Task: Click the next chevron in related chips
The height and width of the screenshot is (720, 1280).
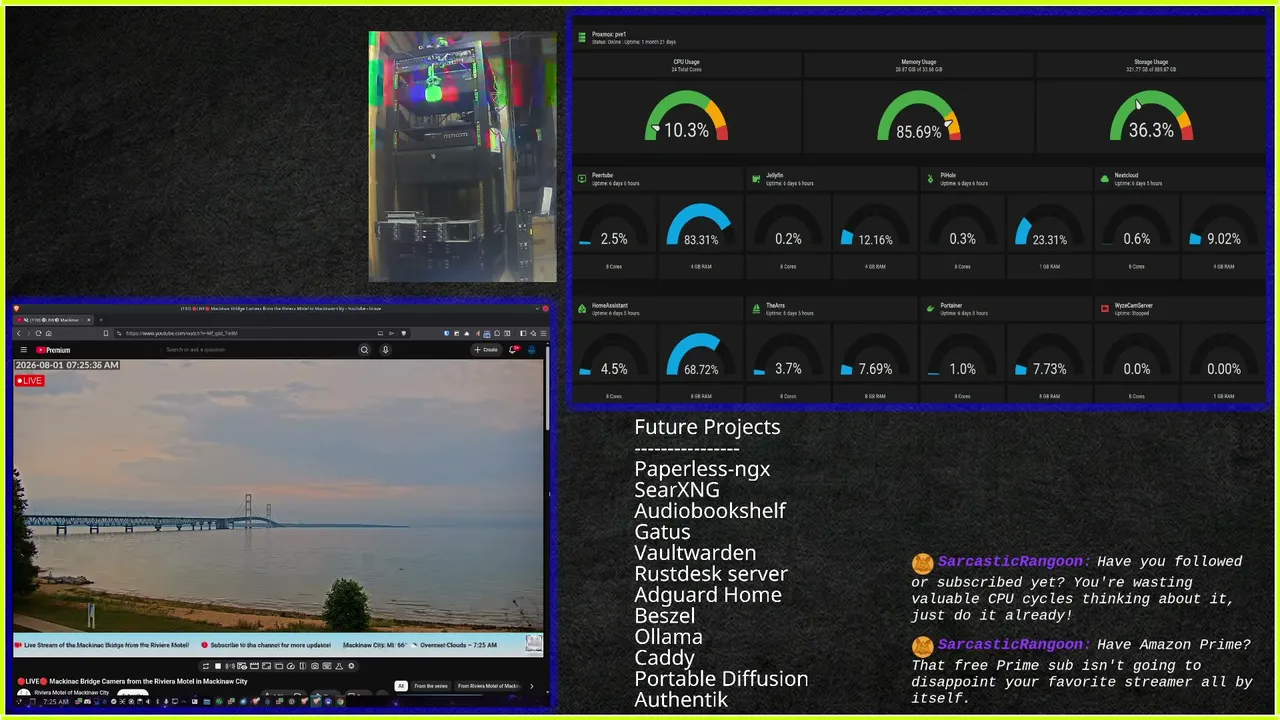Action: (532, 686)
